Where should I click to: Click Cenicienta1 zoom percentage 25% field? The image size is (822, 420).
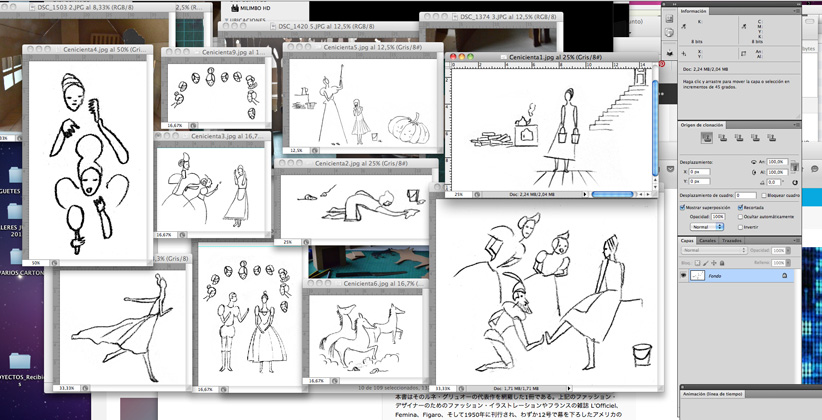pyautogui.click(x=459, y=195)
